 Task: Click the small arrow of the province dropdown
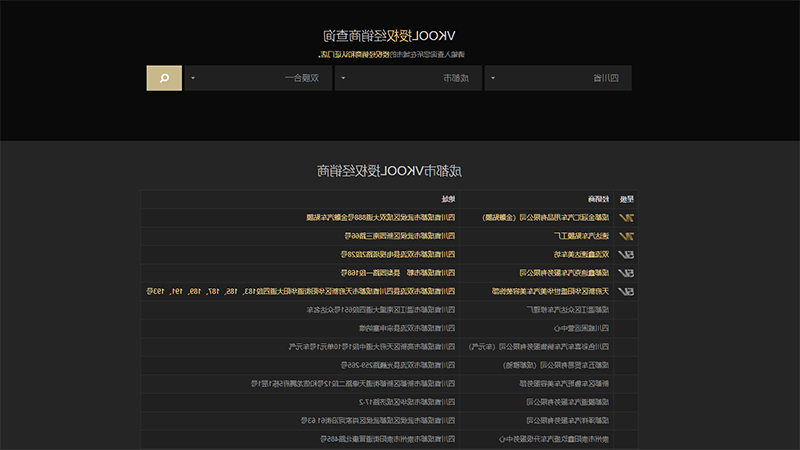[493, 78]
